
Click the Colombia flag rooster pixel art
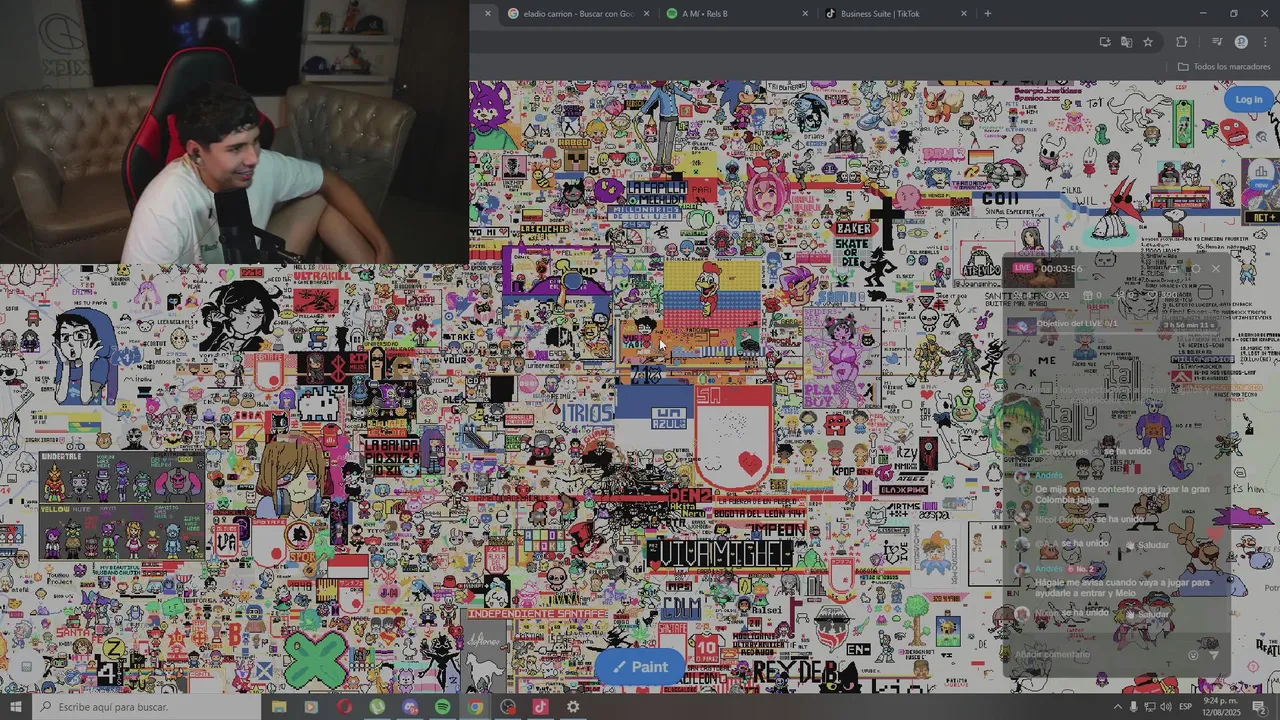(712, 294)
